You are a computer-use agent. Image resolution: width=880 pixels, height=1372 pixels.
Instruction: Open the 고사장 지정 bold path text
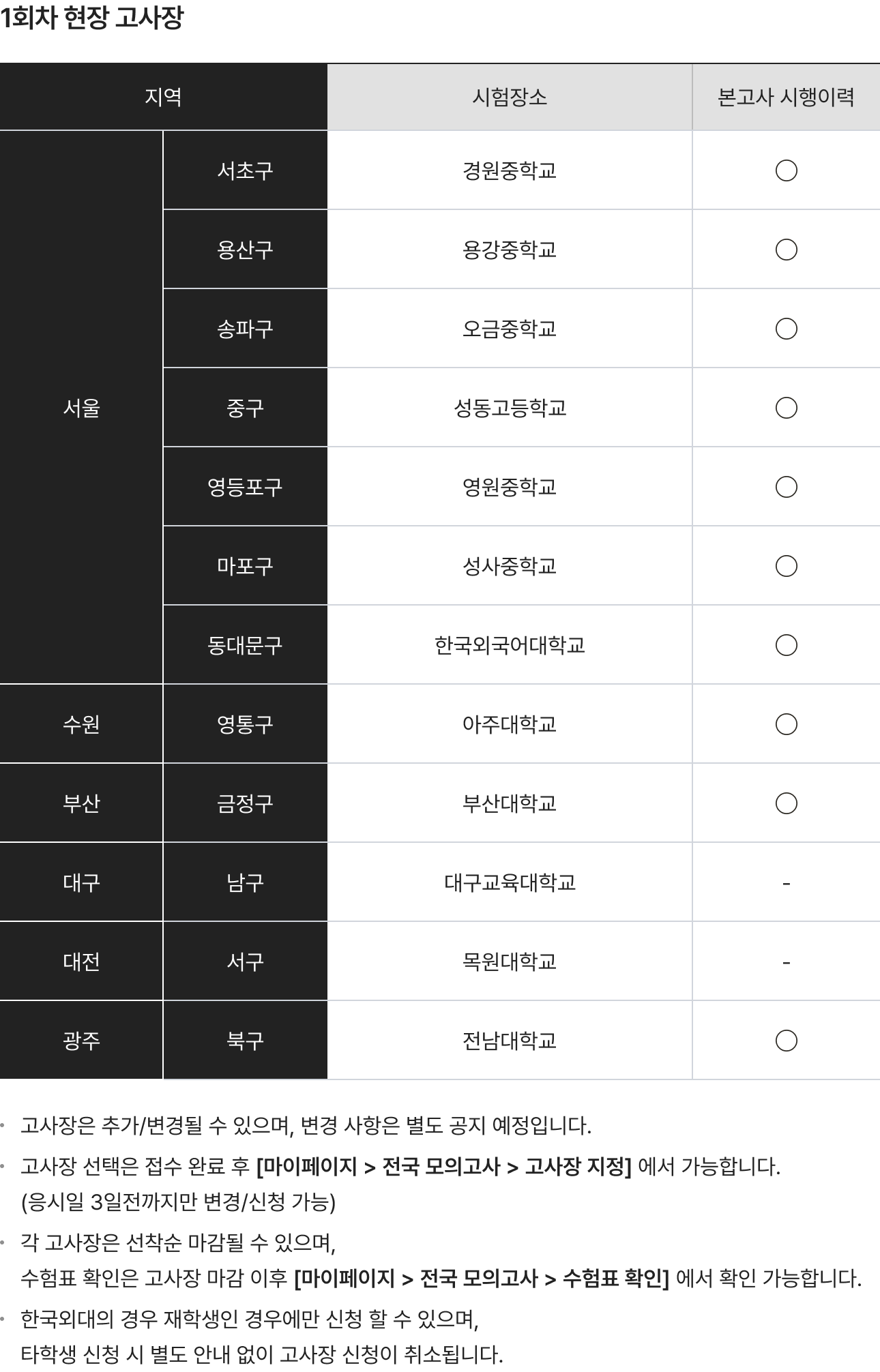[578, 1167]
